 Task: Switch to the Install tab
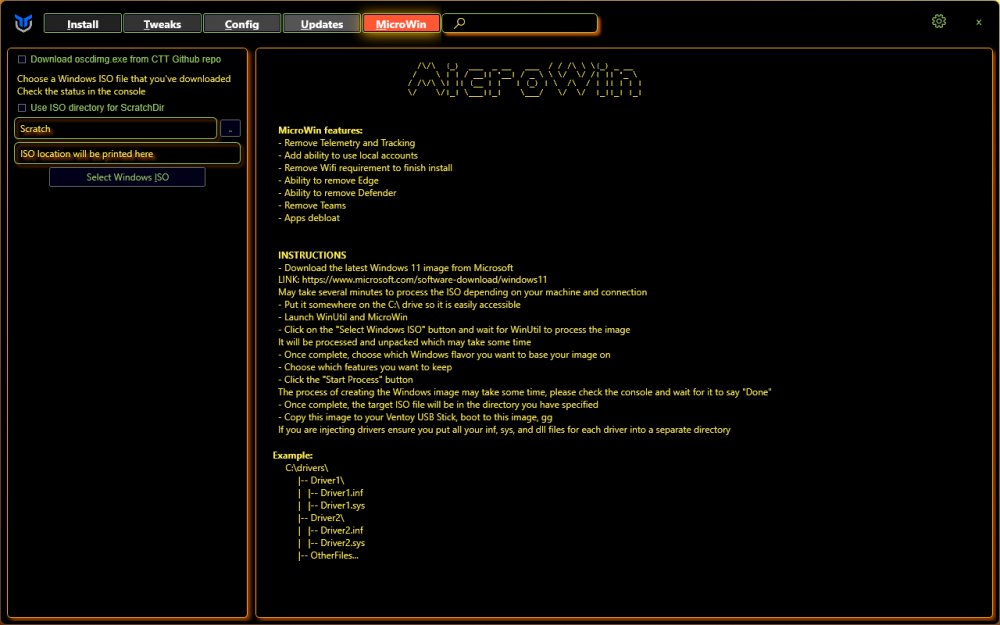point(83,24)
